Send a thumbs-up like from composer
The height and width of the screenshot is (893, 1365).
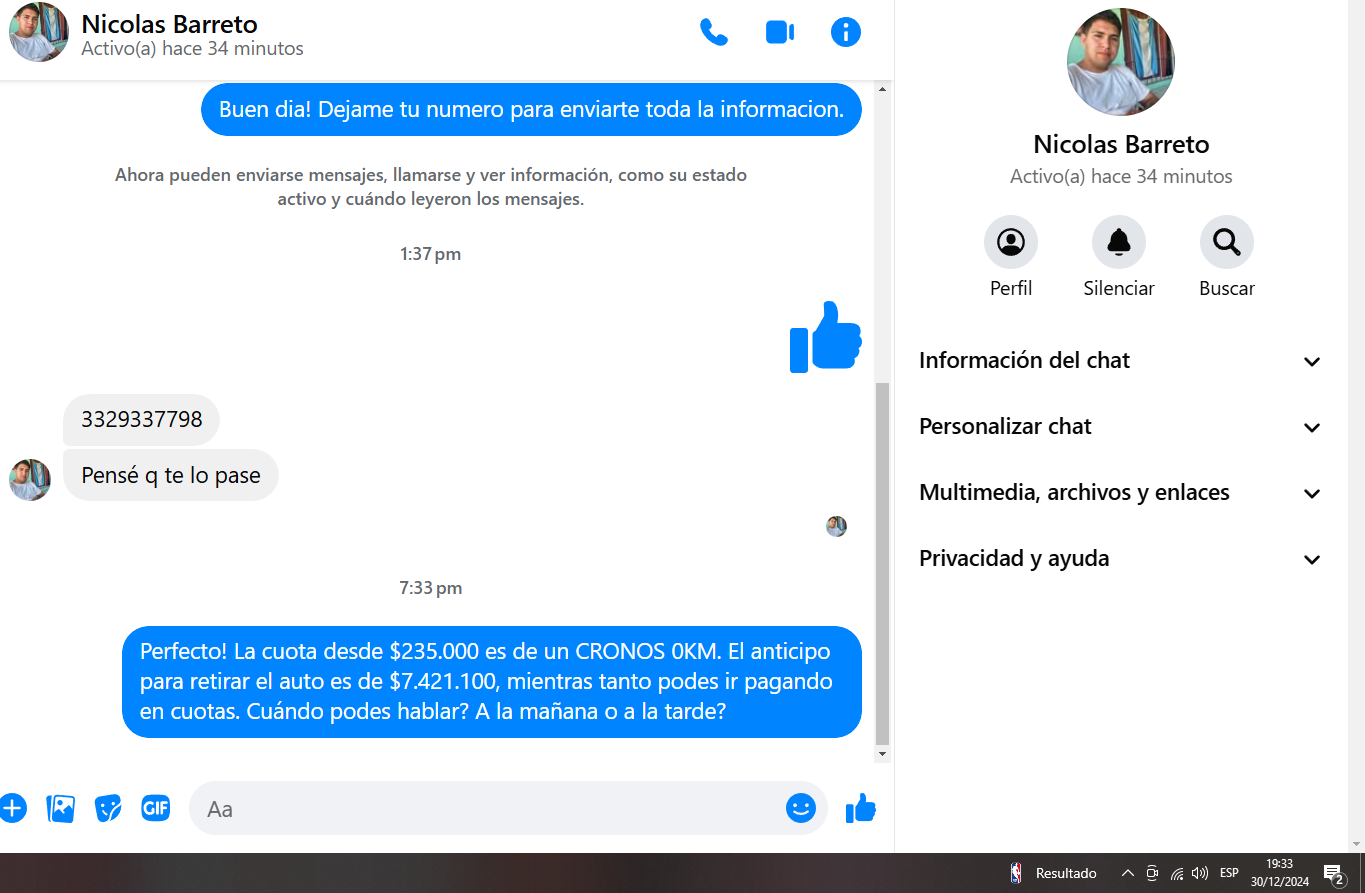pos(861,808)
